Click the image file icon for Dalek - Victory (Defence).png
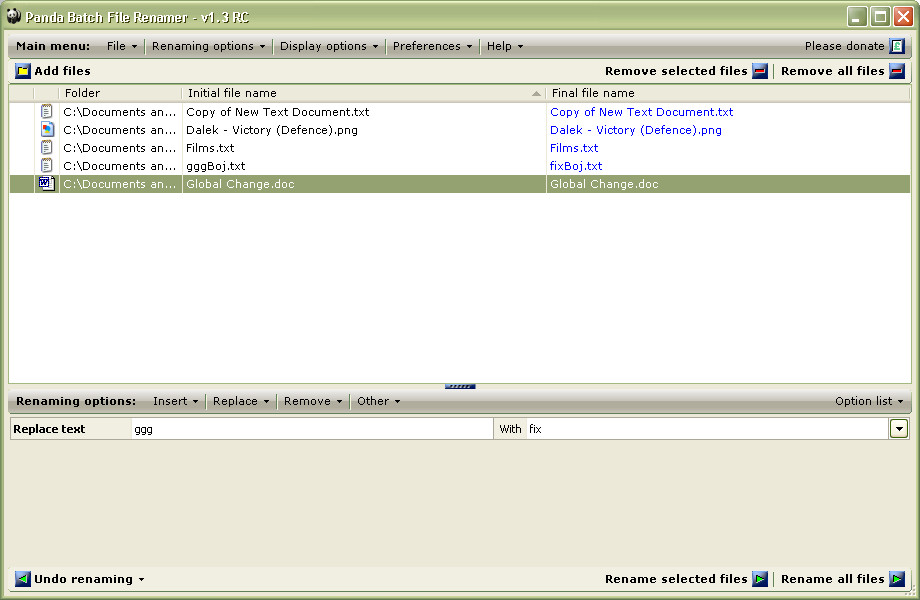The image size is (920, 600). [x=46, y=130]
